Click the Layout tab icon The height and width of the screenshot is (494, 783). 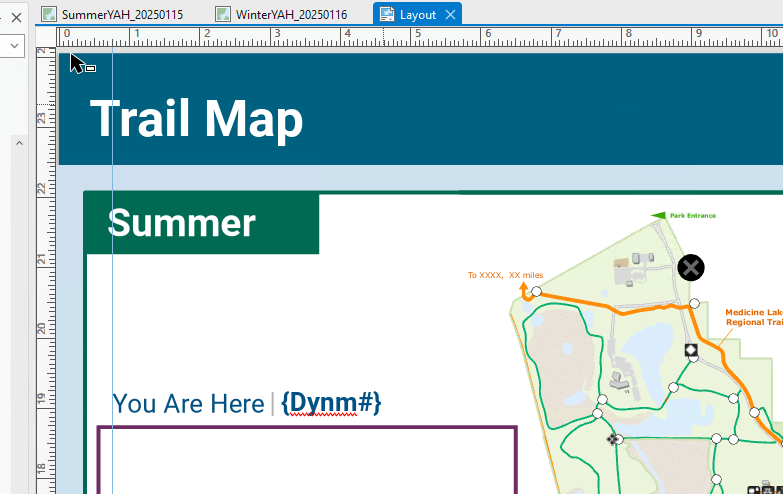[387, 14]
